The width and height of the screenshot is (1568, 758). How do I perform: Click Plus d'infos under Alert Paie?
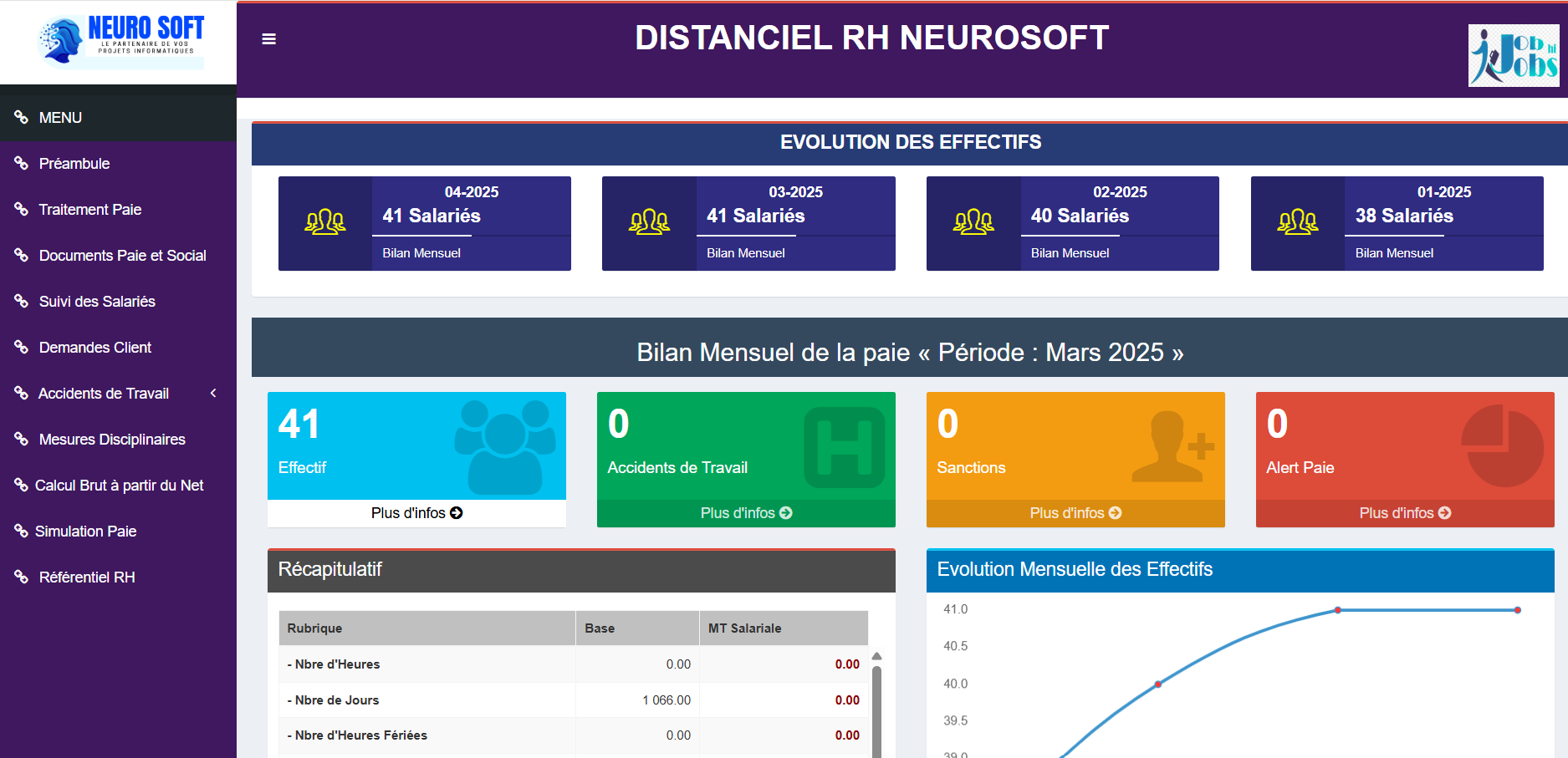pyautogui.click(x=1405, y=513)
